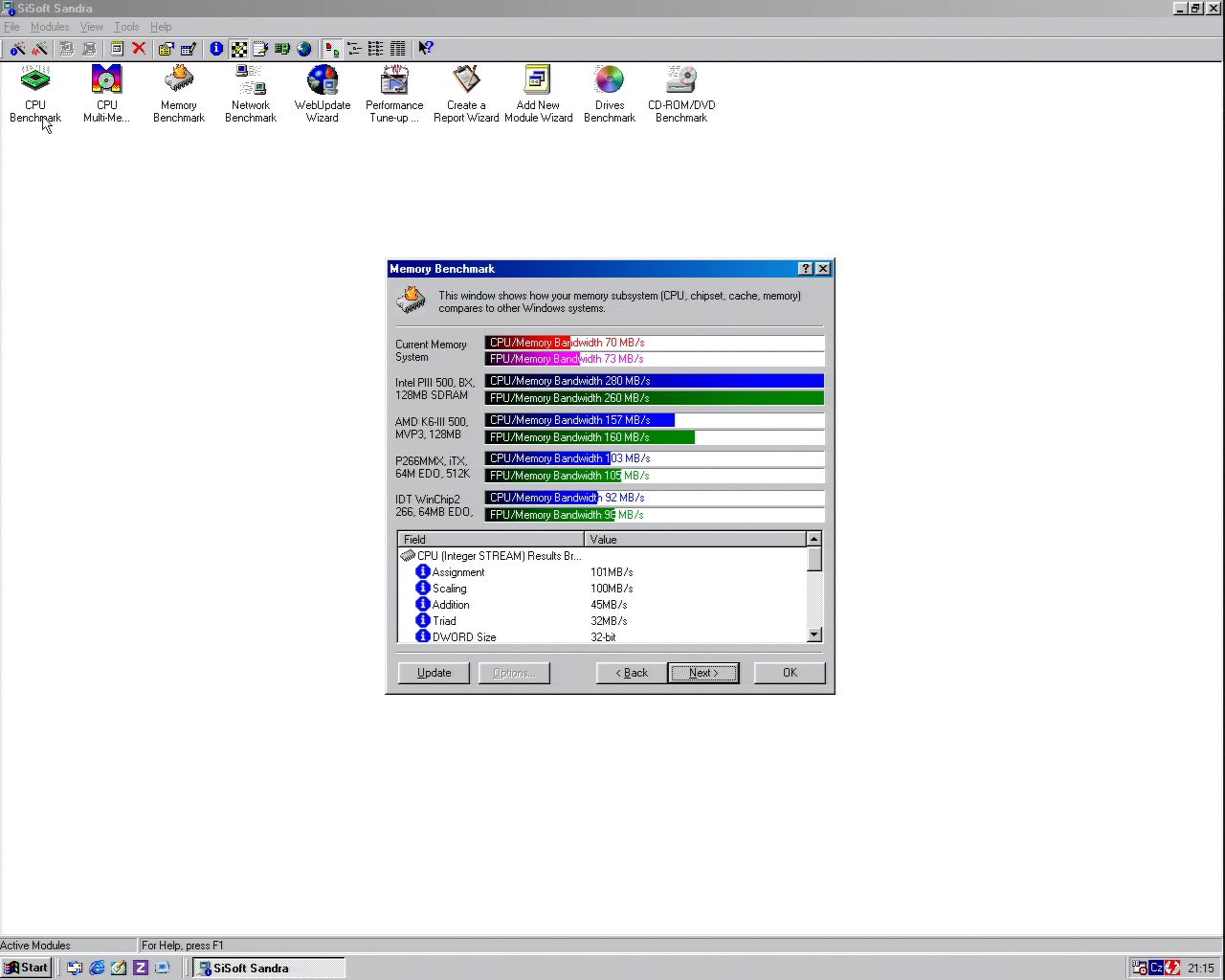The image size is (1225, 980).
Task: Click the green chip toolbar icon
Action: coord(282,48)
